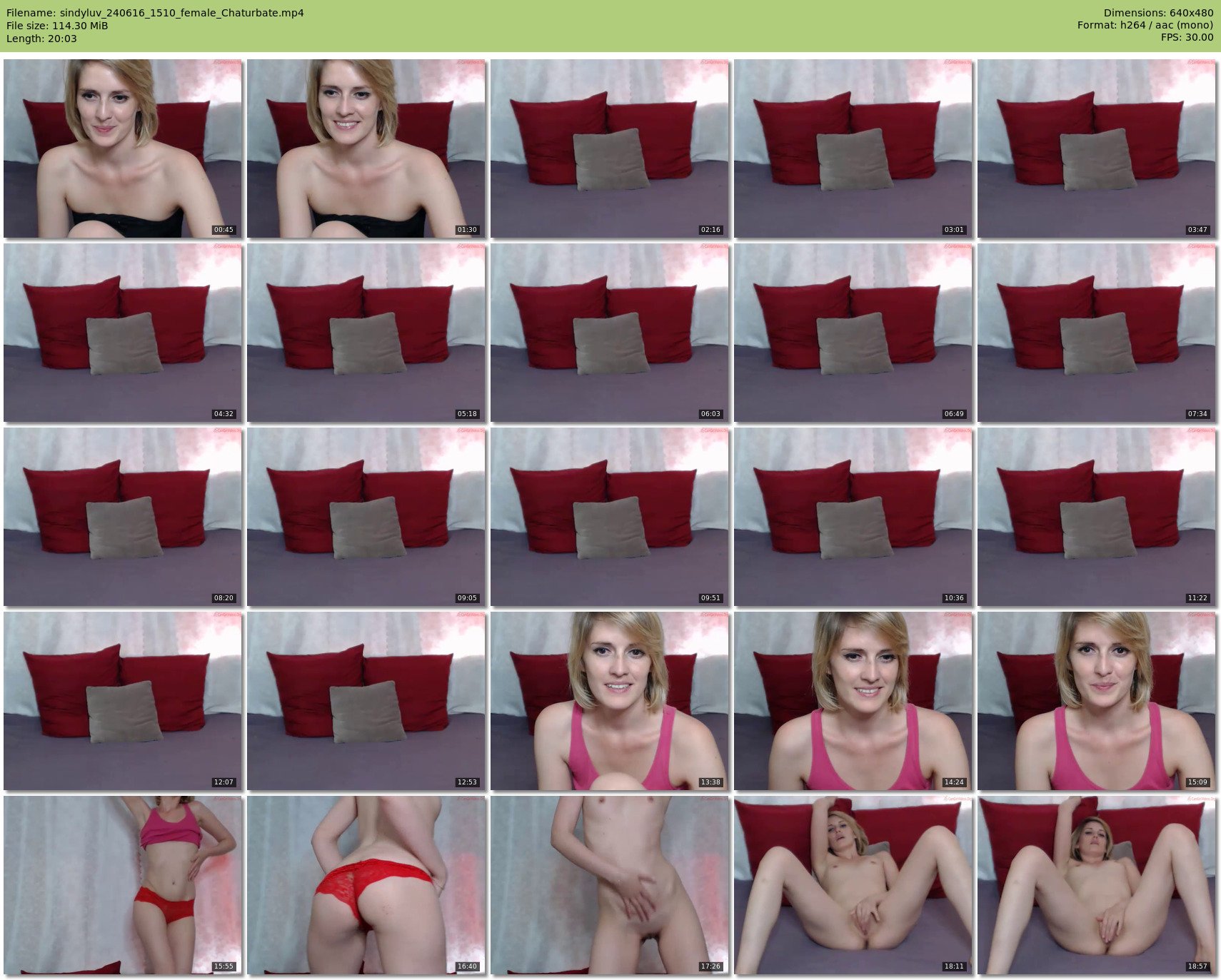
Task: Select the frame at 12:07
Action: (x=123, y=701)
